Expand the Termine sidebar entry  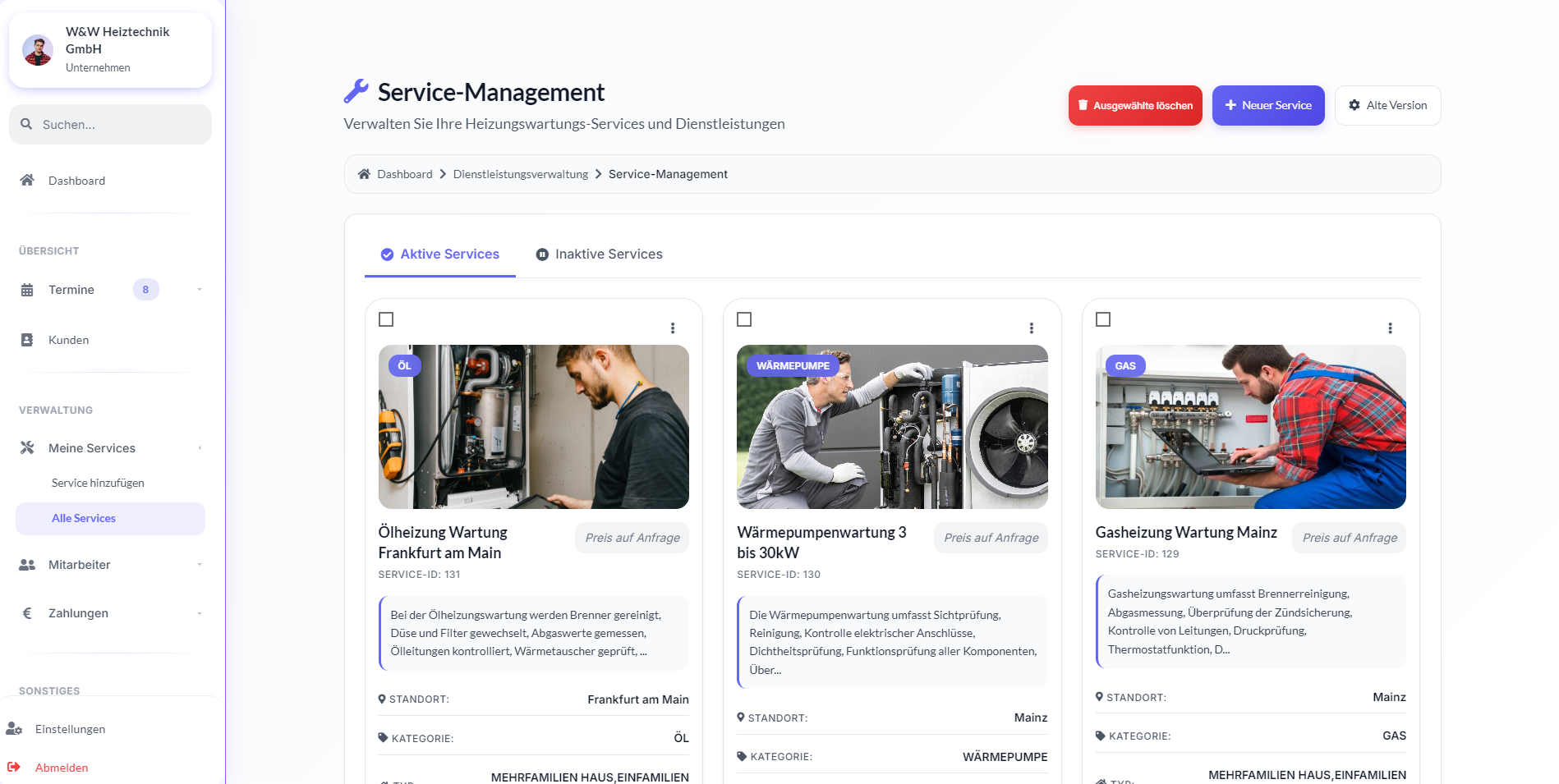[x=199, y=289]
